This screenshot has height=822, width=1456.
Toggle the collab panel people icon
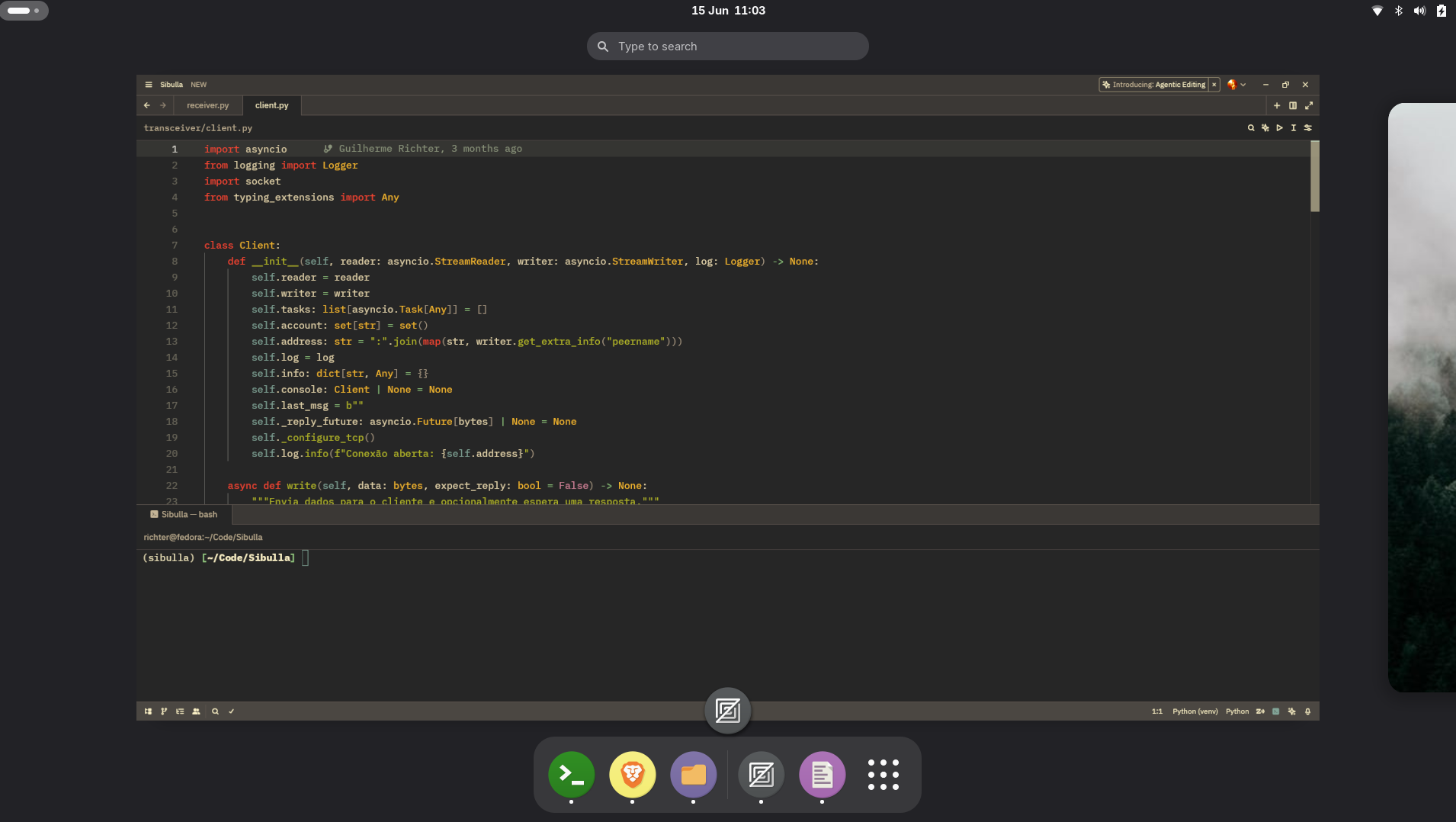point(196,711)
